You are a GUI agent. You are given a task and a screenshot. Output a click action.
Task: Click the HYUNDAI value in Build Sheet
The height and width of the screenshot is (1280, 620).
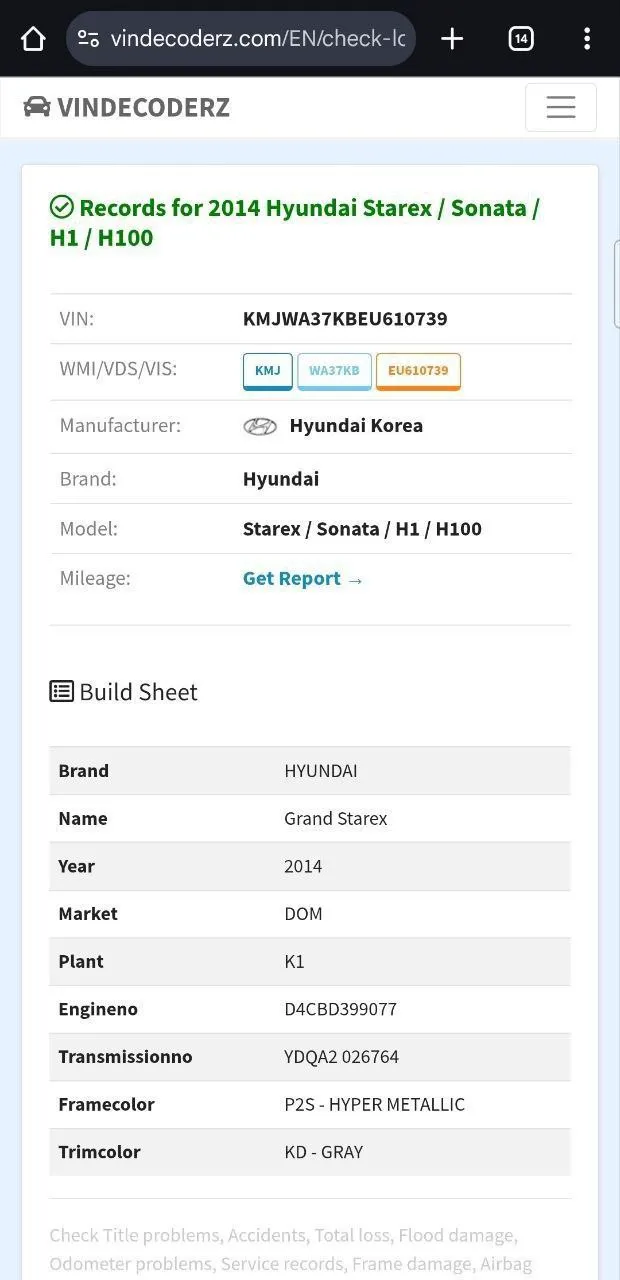321,771
